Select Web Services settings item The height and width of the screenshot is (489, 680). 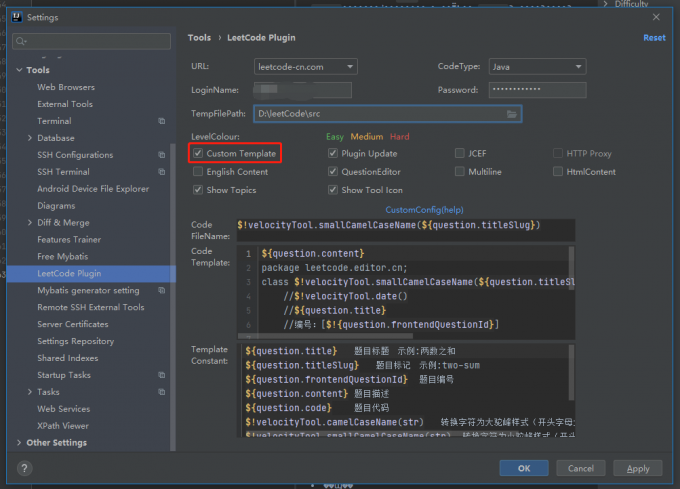[64, 409]
